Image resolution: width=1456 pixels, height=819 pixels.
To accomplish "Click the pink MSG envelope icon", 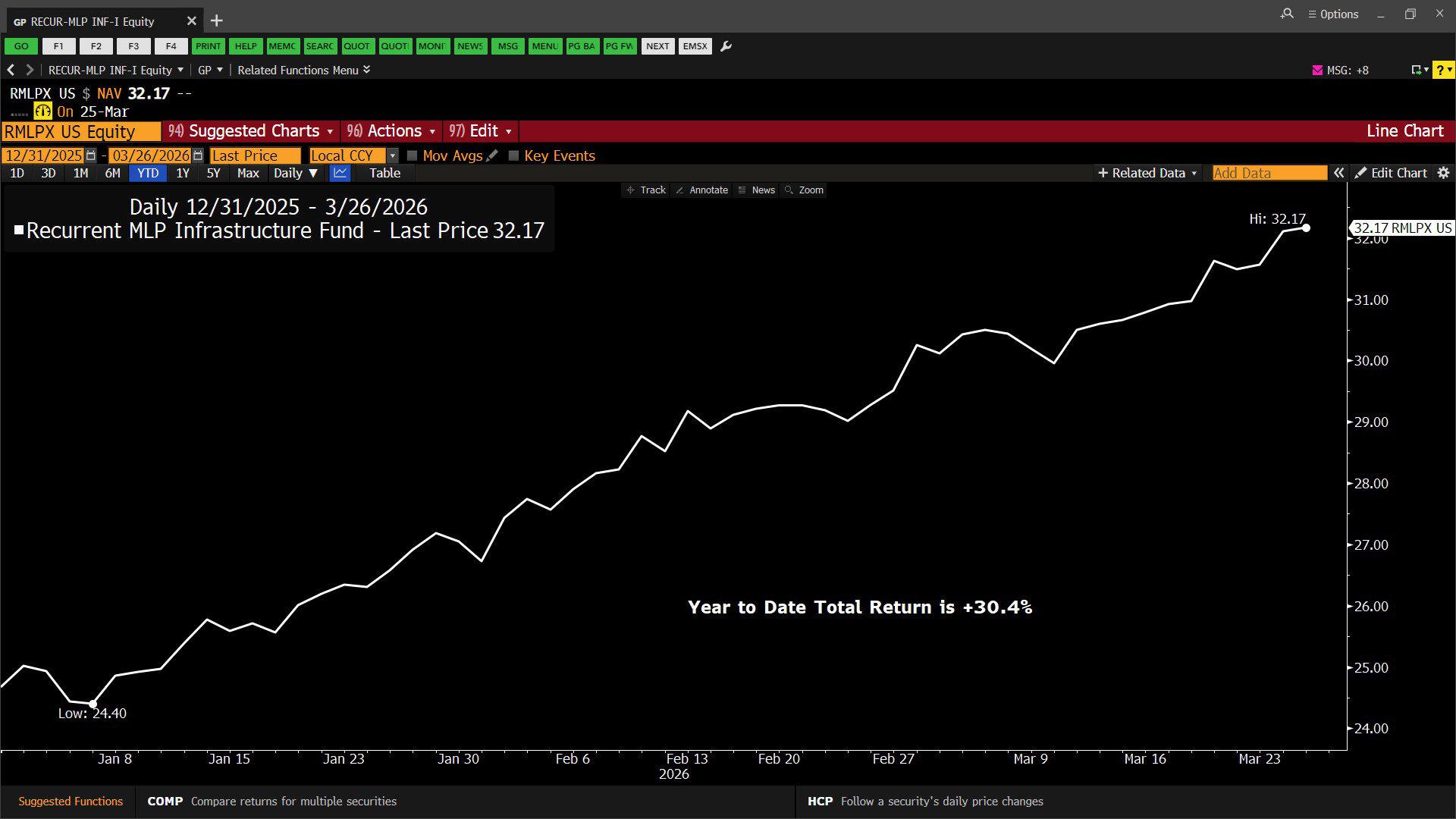I will coord(1317,70).
